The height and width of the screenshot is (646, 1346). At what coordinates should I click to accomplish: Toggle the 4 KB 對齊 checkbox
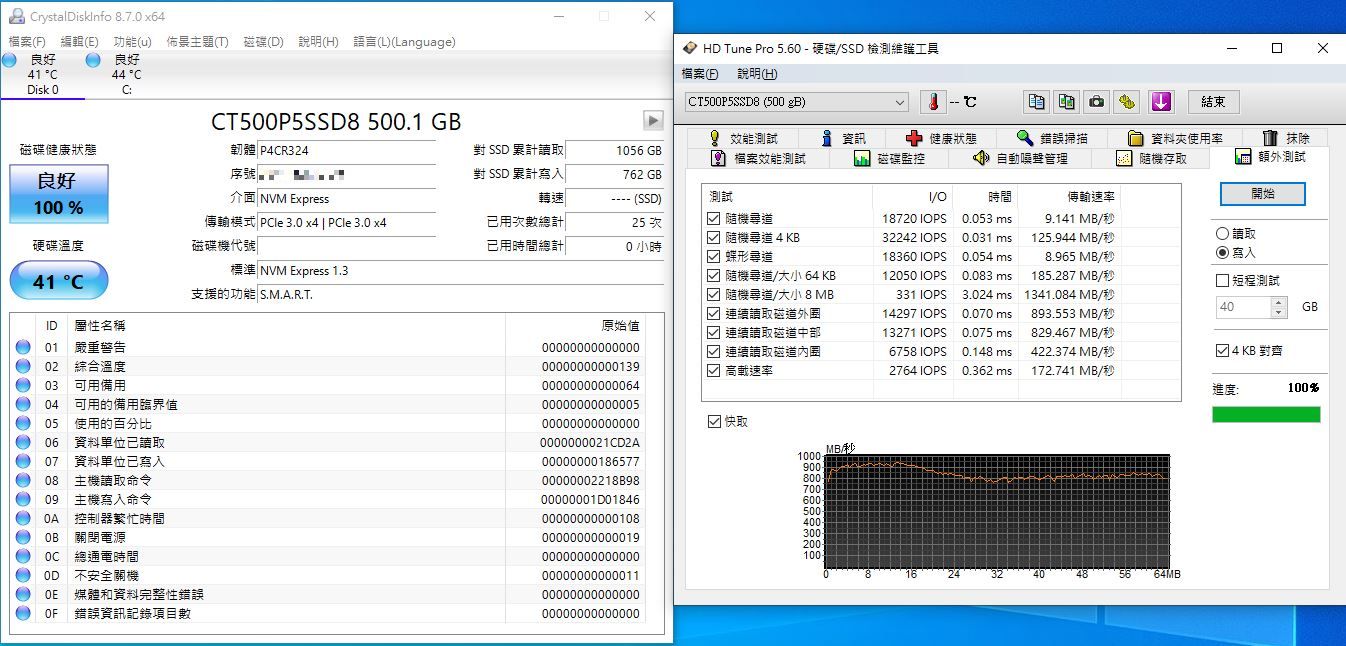[x=1222, y=351]
